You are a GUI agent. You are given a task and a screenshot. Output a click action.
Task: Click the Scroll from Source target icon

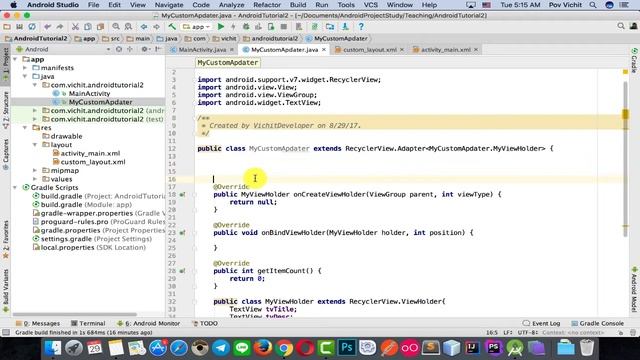tap(119, 49)
